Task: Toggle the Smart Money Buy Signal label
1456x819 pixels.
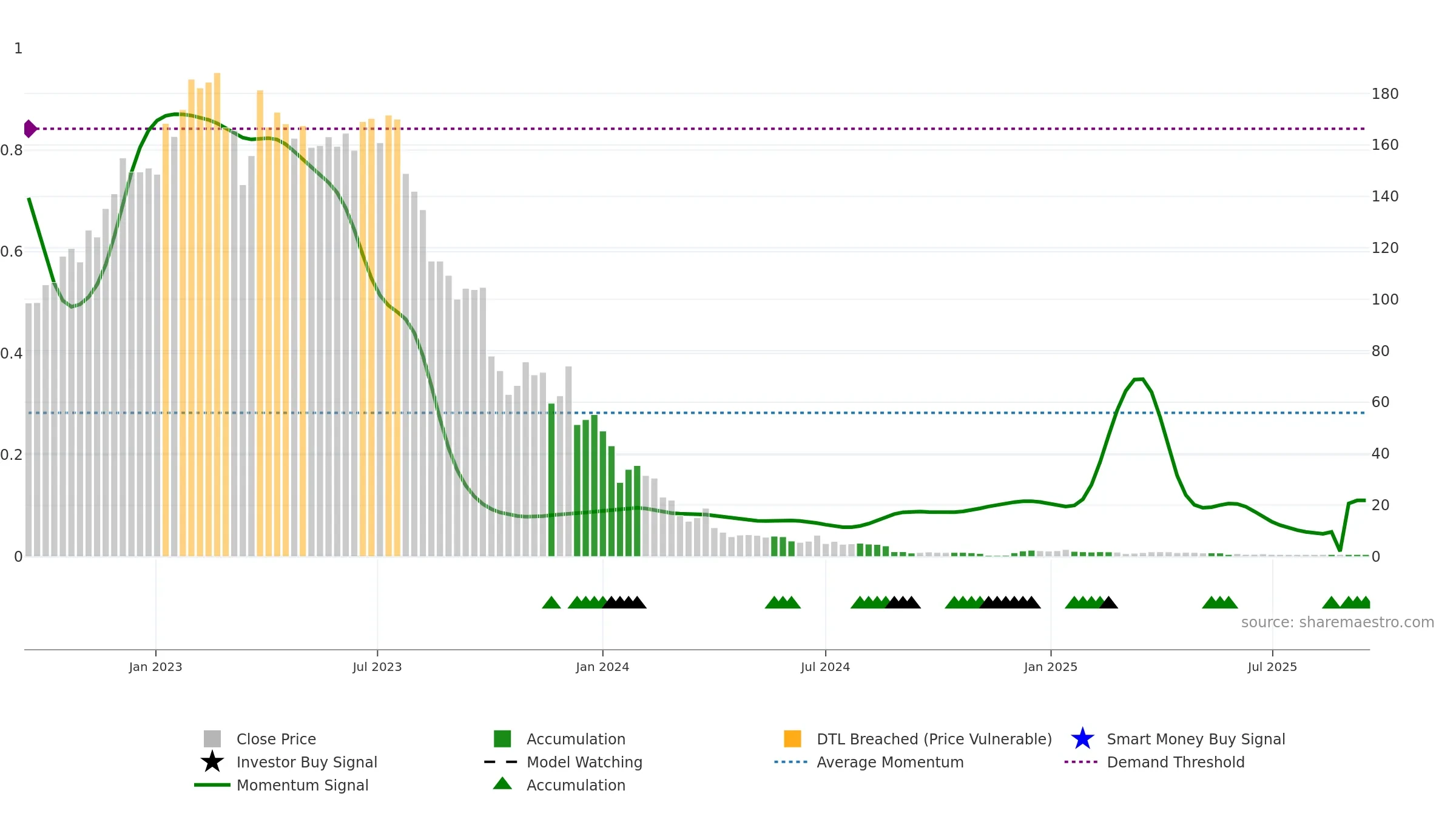Action: tap(1196, 739)
